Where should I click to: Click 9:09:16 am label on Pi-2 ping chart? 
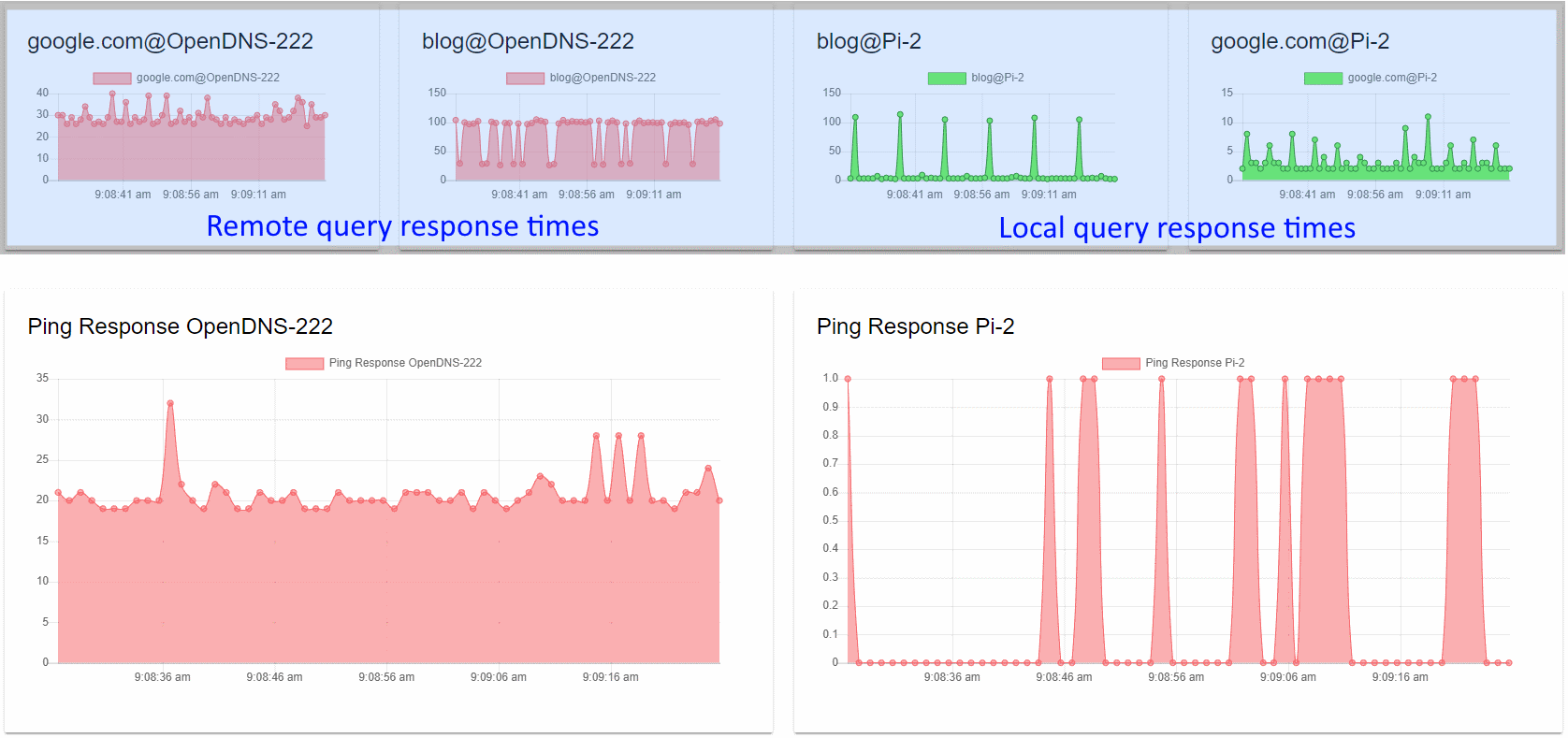tap(1400, 677)
